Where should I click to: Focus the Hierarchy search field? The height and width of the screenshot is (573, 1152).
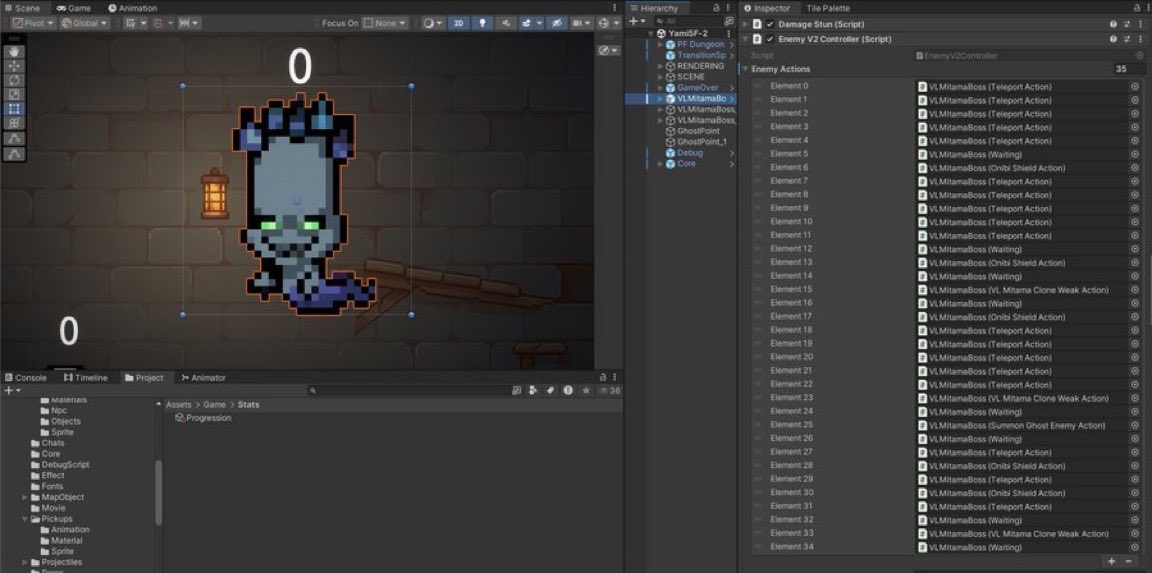(686, 22)
